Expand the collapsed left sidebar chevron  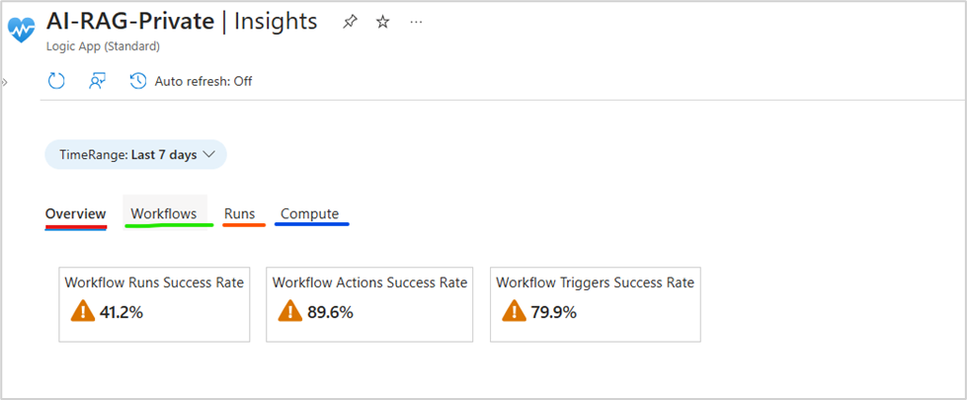tap(4, 82)
